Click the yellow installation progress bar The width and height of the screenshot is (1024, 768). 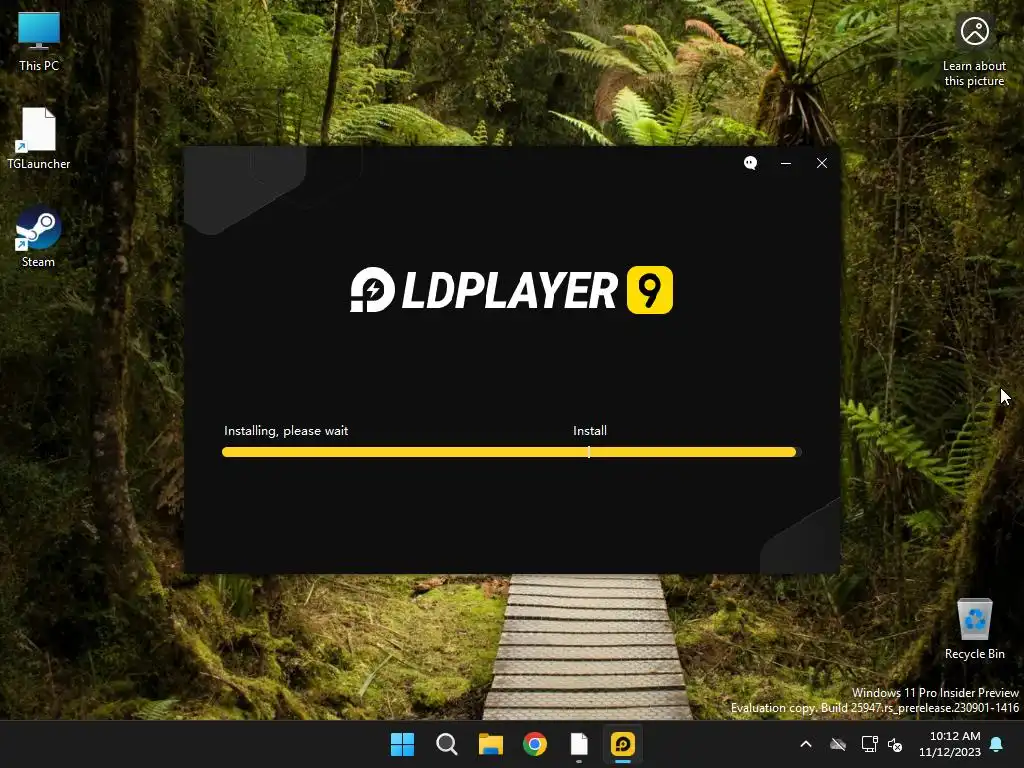click(509, 452)
